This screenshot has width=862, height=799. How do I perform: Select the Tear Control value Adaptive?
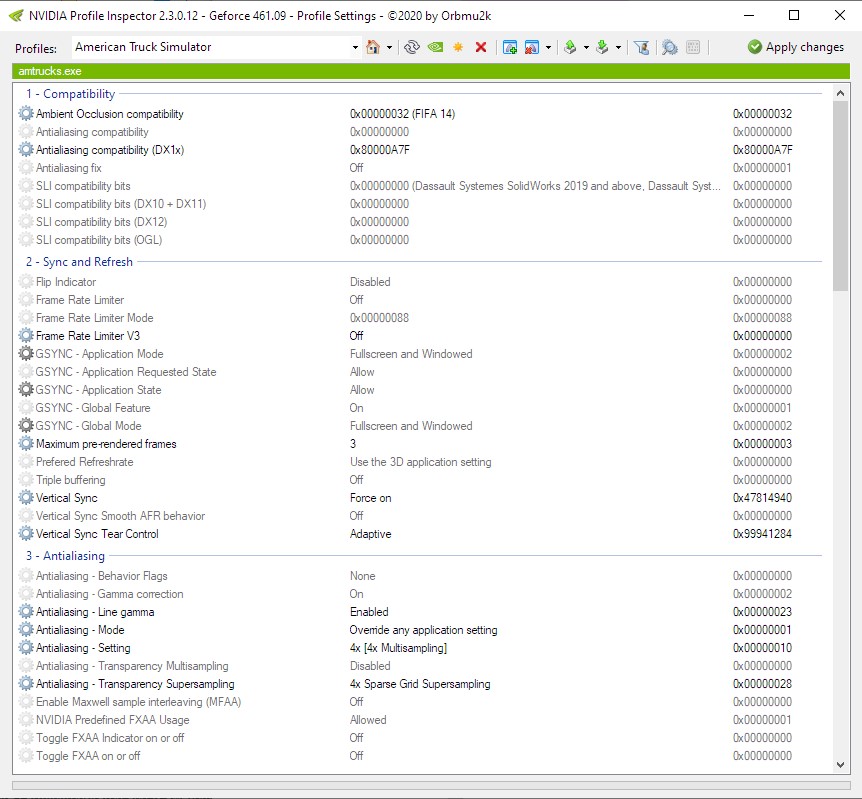coord(371,534)
